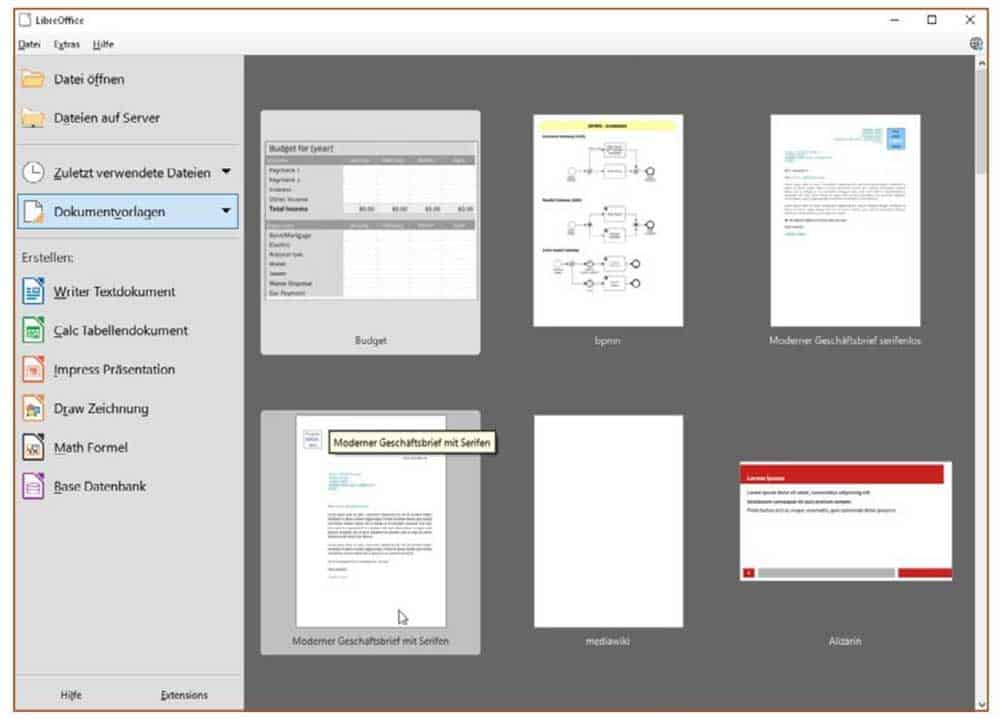Select the Alizarin presentation template thumbnail
This screenshot has height=718, width=1000.
[845, 521]
